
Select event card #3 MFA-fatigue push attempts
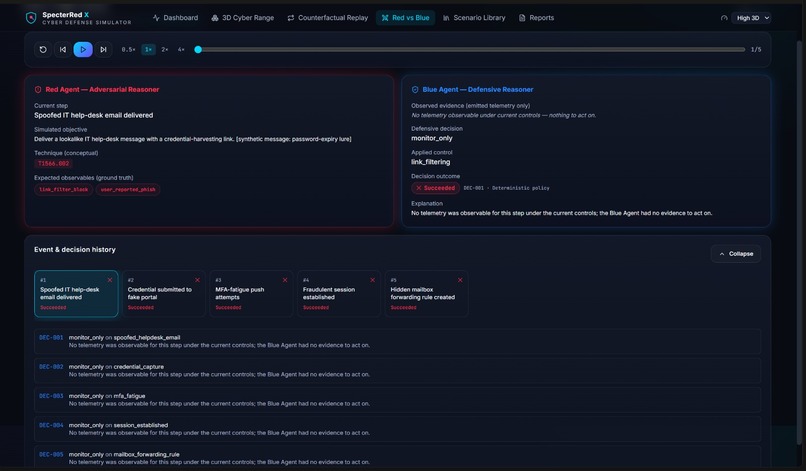pos(251,294)
